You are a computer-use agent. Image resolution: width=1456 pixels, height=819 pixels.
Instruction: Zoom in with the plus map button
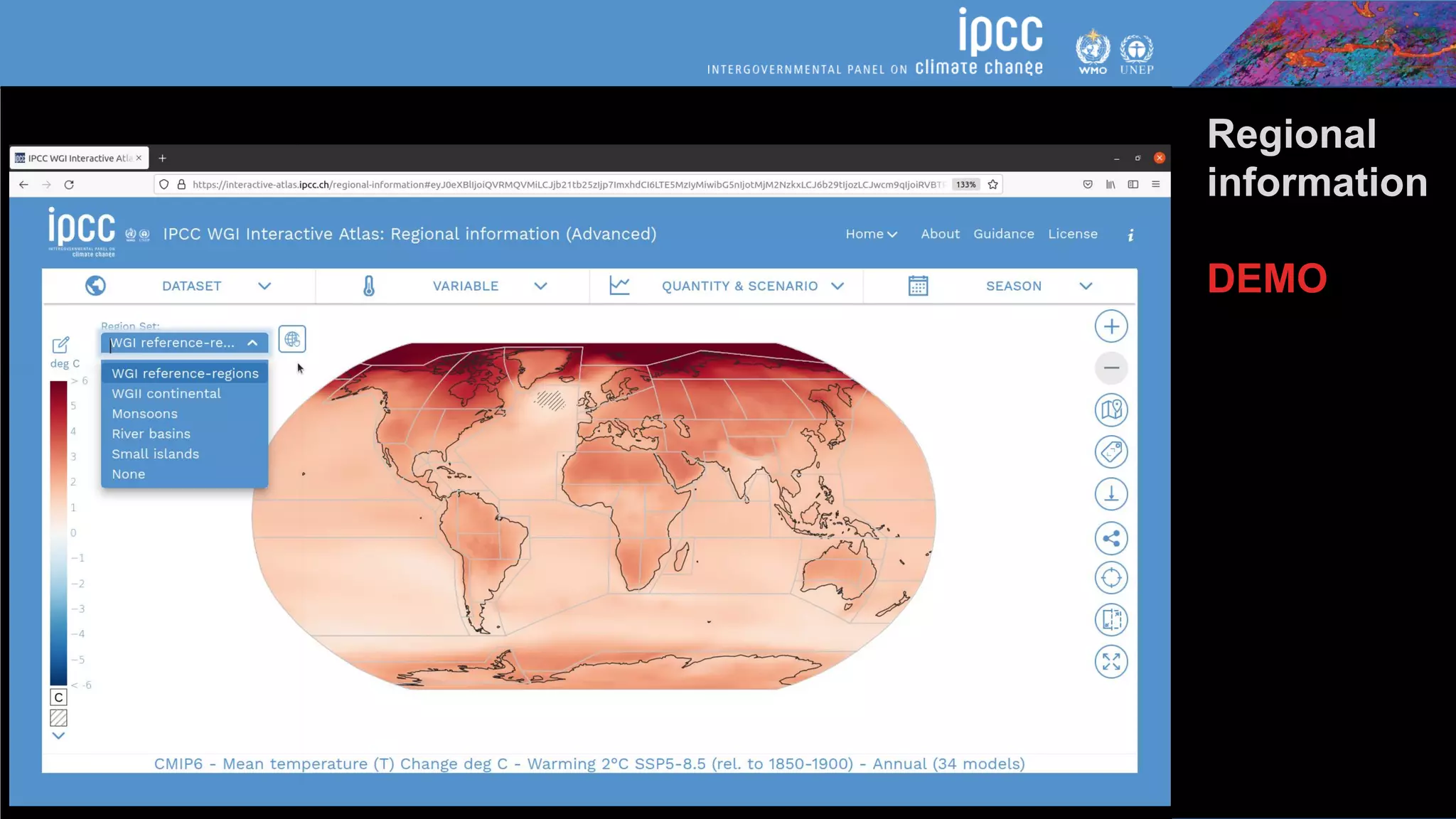click(1111, 326)
